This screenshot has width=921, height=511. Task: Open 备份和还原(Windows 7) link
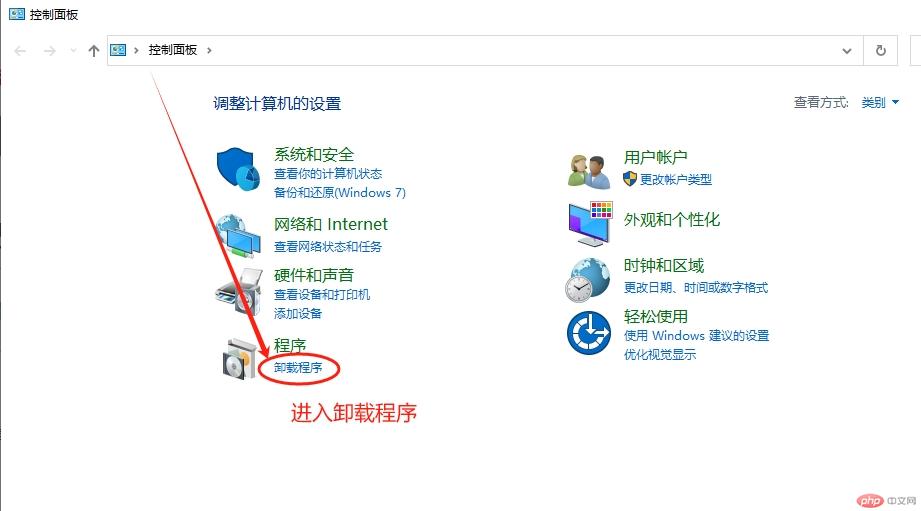(340, 193)
